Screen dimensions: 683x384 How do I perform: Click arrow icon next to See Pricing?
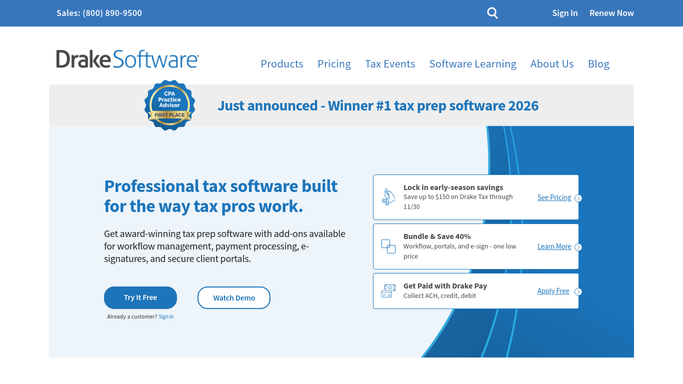578,198
